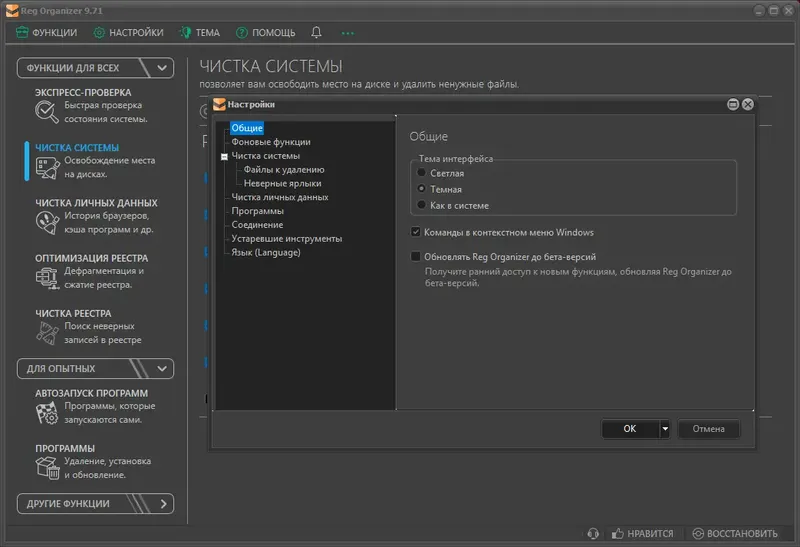This screenshot has height=547, width=800.
Task: Click the Чистка личных данных icon
Action: point(47,223)
